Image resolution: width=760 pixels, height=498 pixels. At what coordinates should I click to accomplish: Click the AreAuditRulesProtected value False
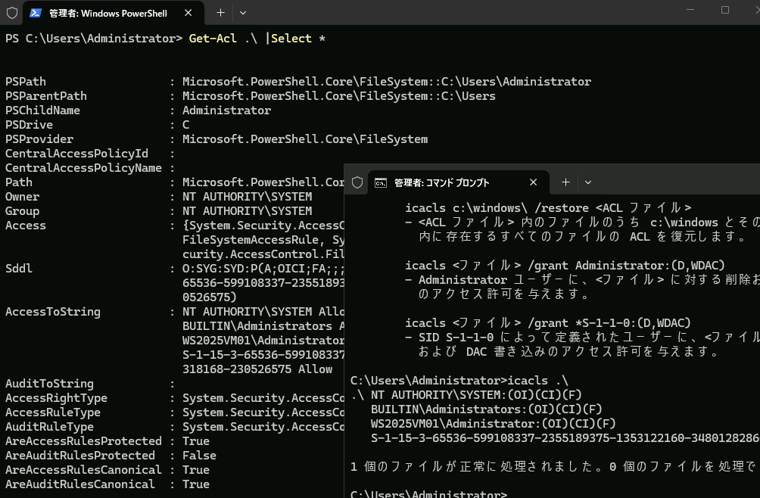pos(199,456)
